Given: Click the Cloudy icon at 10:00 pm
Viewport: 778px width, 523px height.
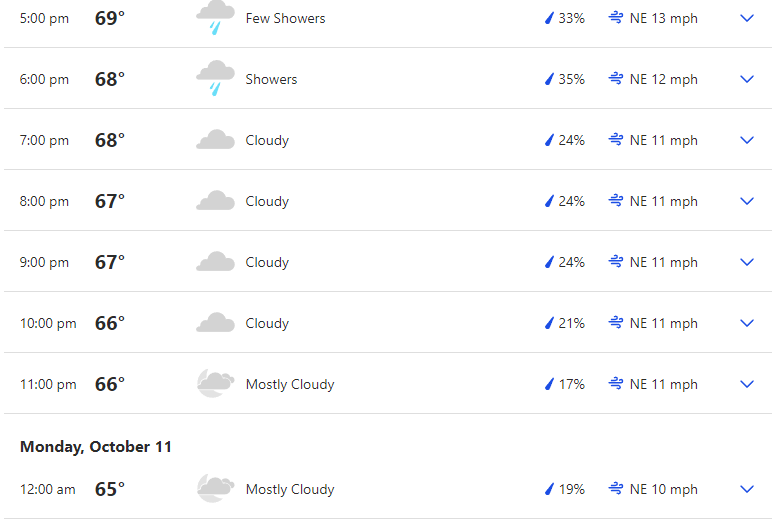Looking at the screenshot, I should coord(215,323).
